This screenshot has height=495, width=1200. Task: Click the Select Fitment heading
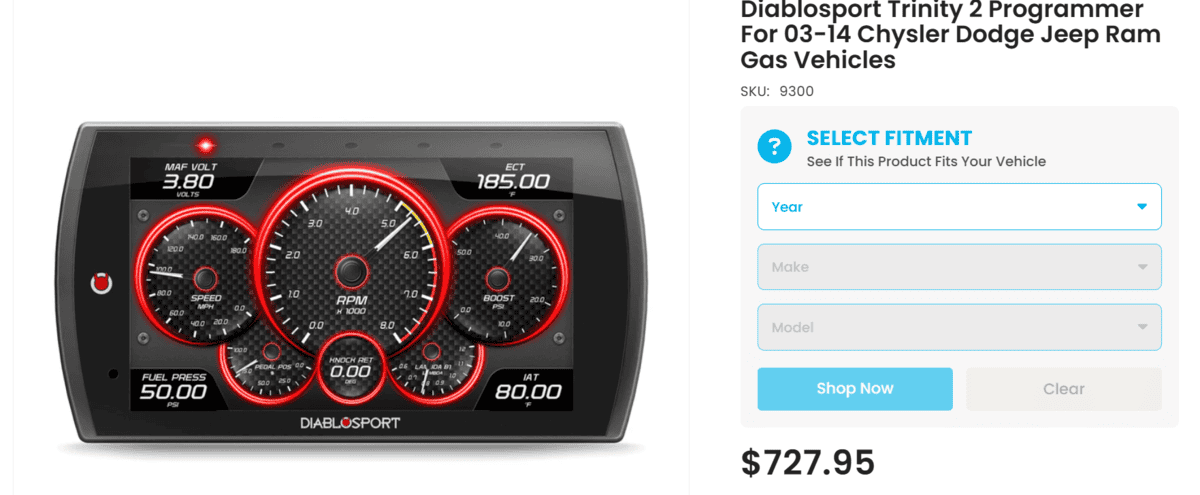point(889,138)
